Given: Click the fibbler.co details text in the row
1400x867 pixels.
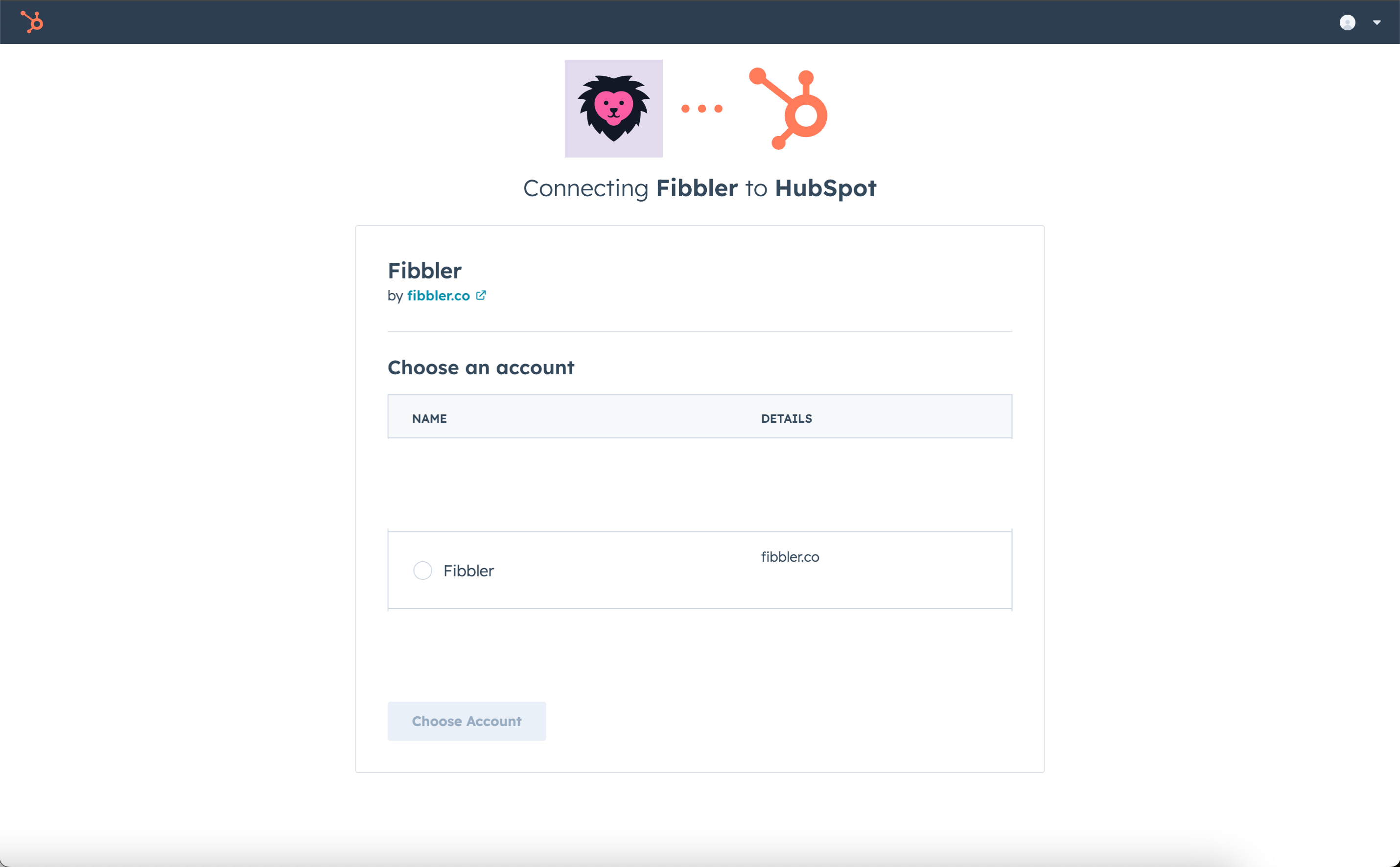Looking at the screenshot, I should tap(790, 556).
